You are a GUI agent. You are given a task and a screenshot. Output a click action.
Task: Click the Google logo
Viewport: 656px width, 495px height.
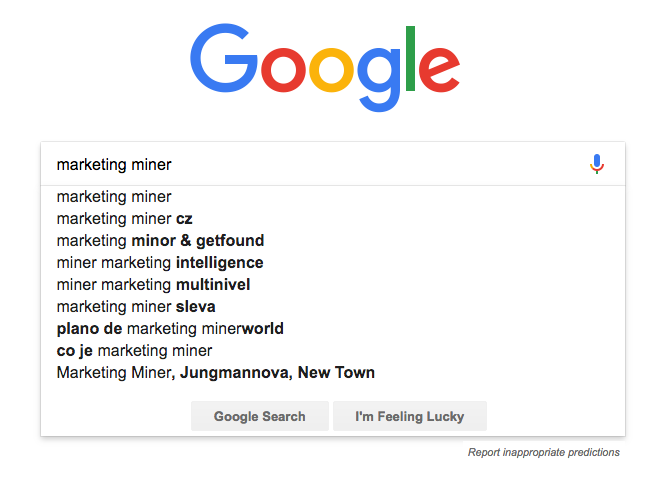coord(325,67)
